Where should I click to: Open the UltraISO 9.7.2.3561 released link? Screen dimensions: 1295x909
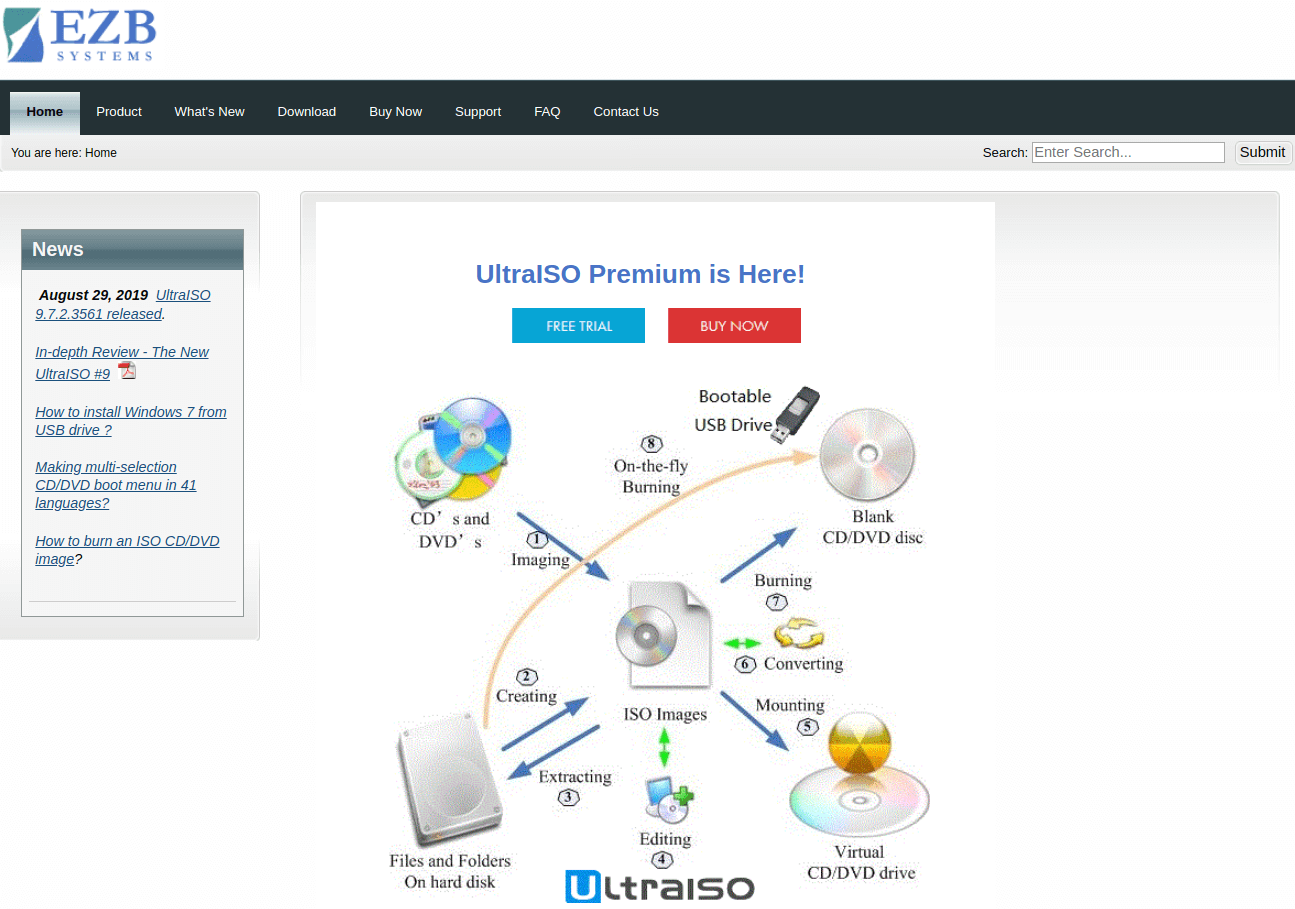click(123, 304)
